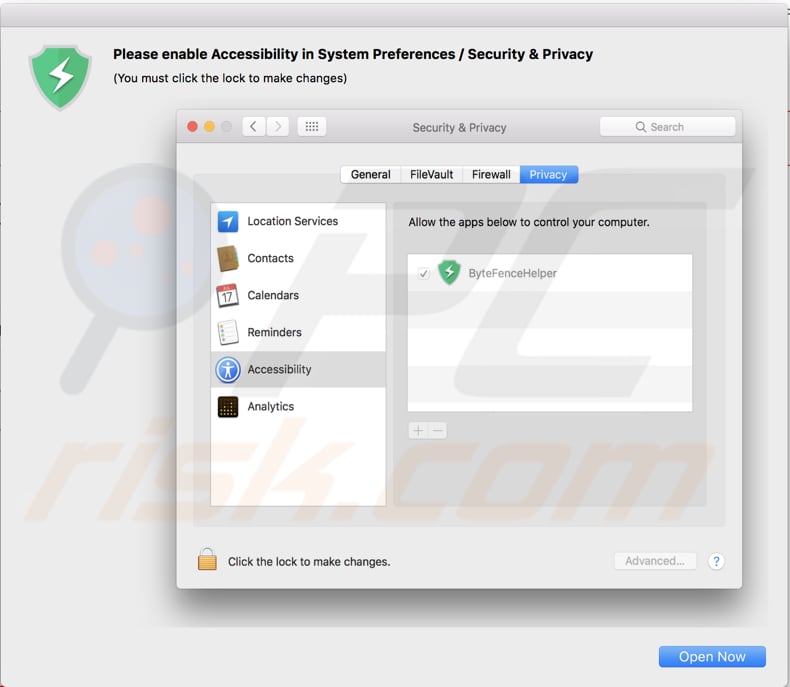Screen dimensions: 790x687
Task: Select the Analytics icon
Action: [x=228, y=407]
